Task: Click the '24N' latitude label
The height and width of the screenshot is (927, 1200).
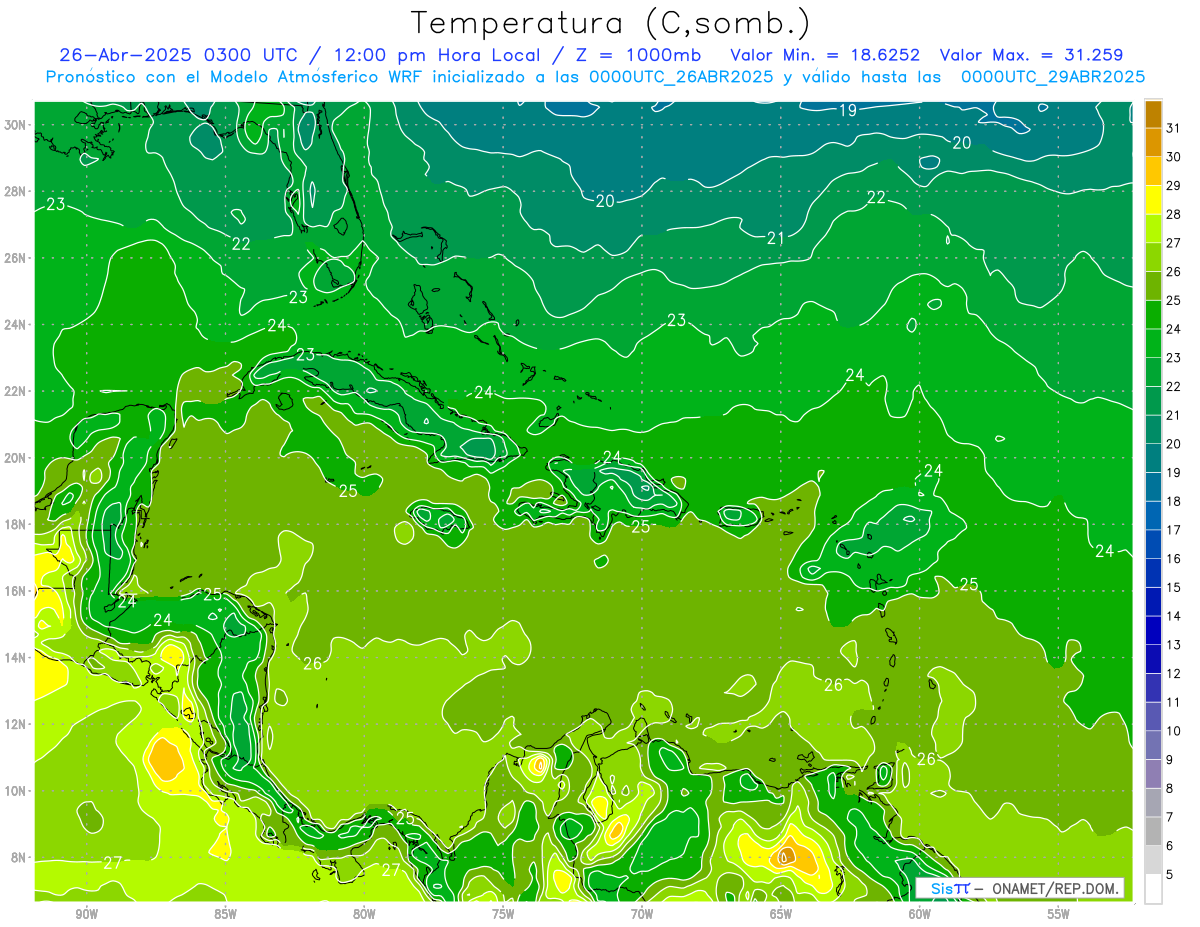Action: pos(16,325)
